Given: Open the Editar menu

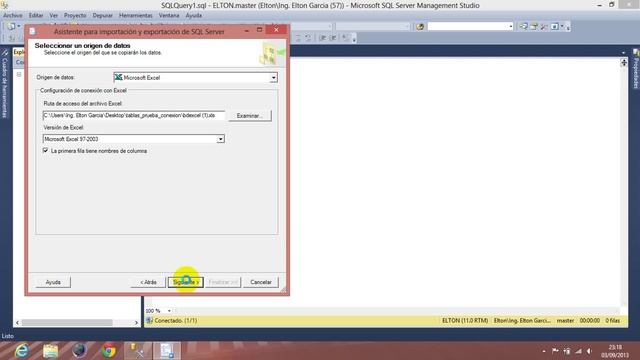Looking at the screenshot, I should (x=36, y=15).
